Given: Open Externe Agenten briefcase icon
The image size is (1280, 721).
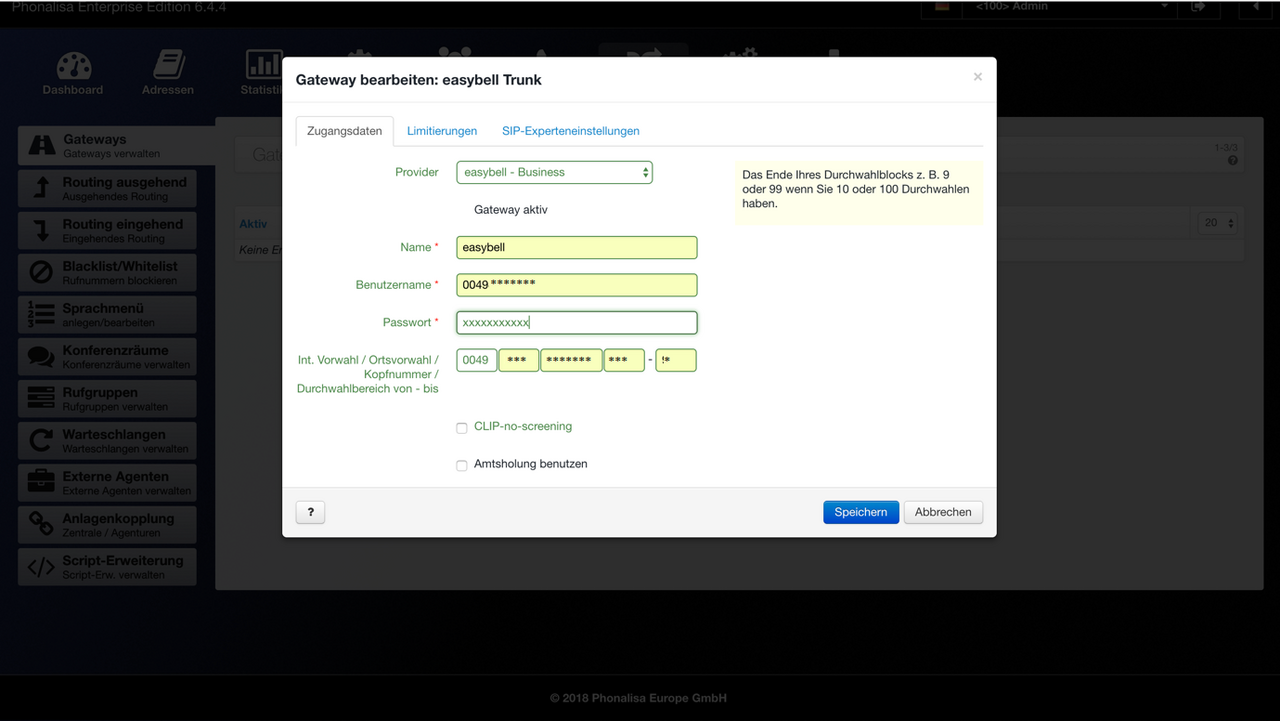Looking at the screenshot, I should [x=41, y=482].
